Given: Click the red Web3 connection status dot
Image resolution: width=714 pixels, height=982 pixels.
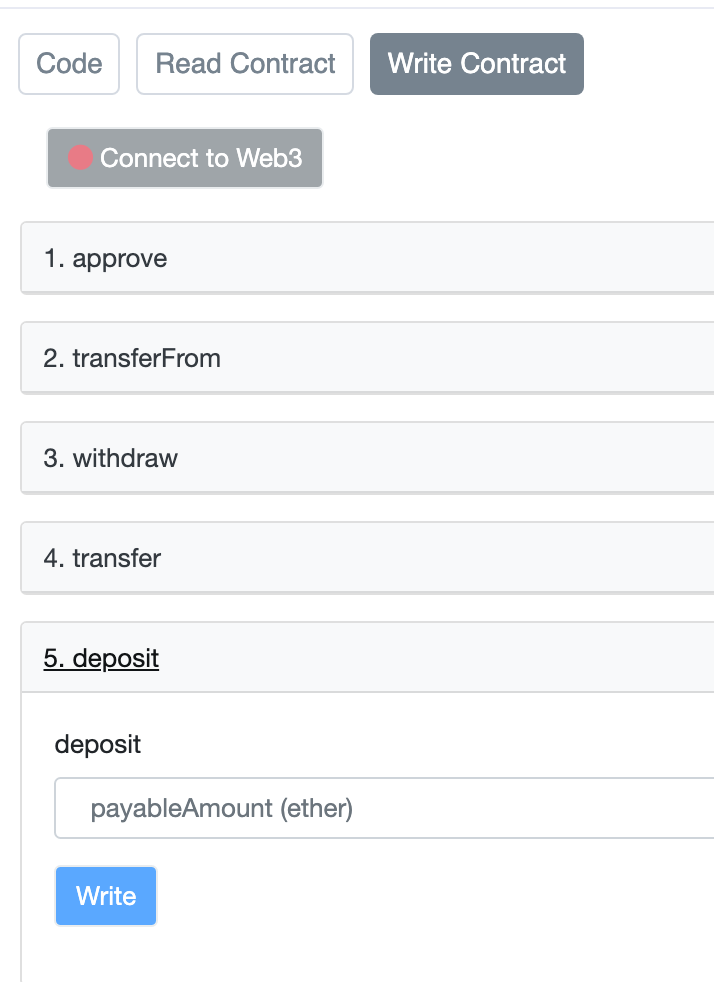Looking at the screenshot, I should coord(80,158).
